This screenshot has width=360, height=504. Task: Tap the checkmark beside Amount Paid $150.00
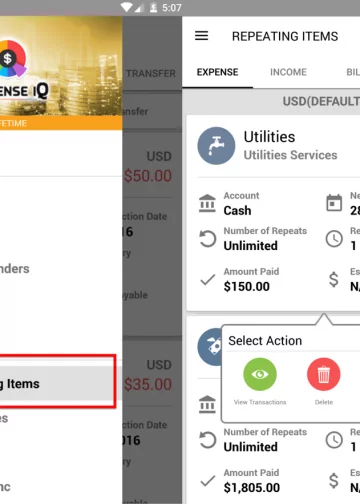pyautogui.click(x=207, y=279)
